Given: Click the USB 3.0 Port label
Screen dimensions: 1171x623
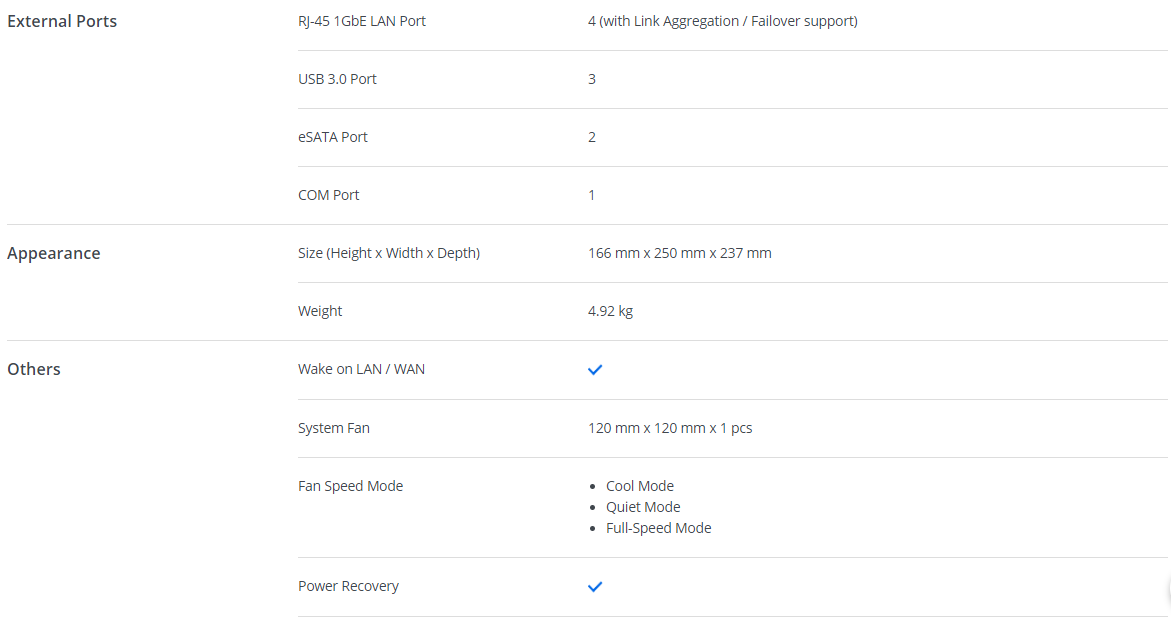Looking at the screenshot, I should 337,79.
